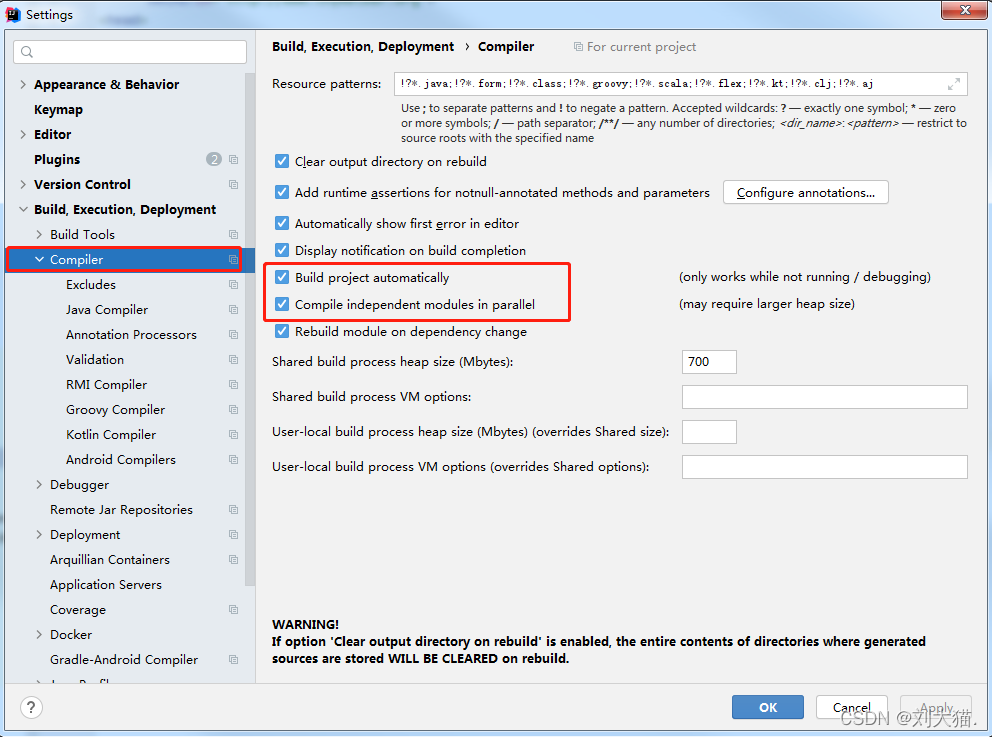
Task: Disable Build project automatically checkbox
Action: click(x=282, y=278)
